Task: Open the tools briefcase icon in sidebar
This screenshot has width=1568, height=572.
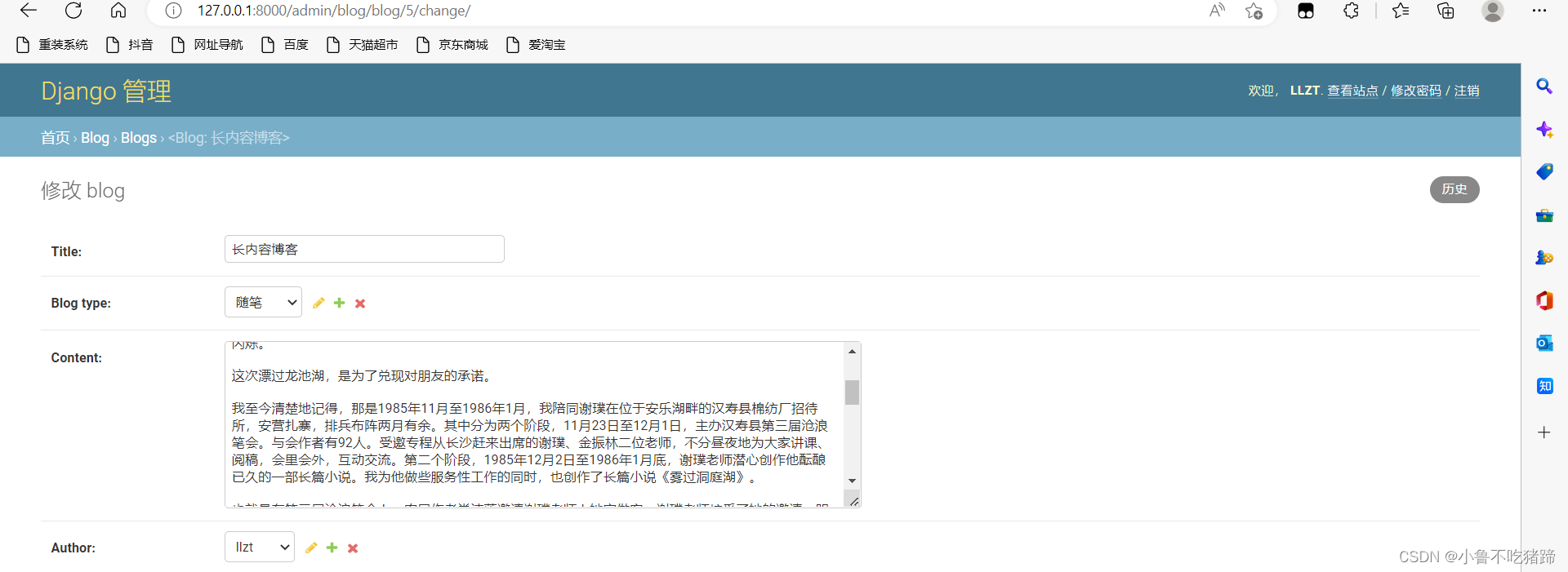Action: pyautogui.click(x=1544, y=215)
